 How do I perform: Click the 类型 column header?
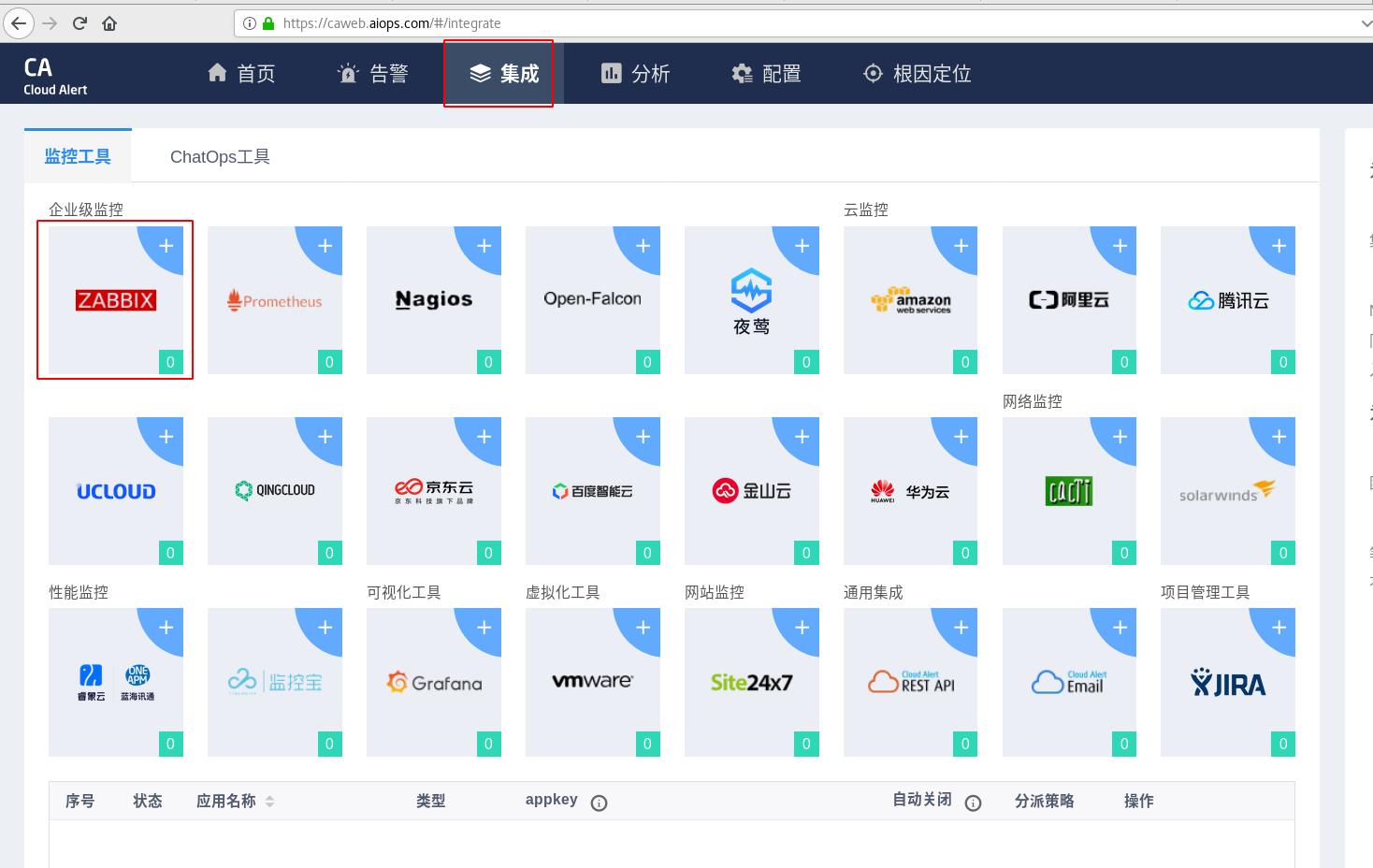[431, 801]
